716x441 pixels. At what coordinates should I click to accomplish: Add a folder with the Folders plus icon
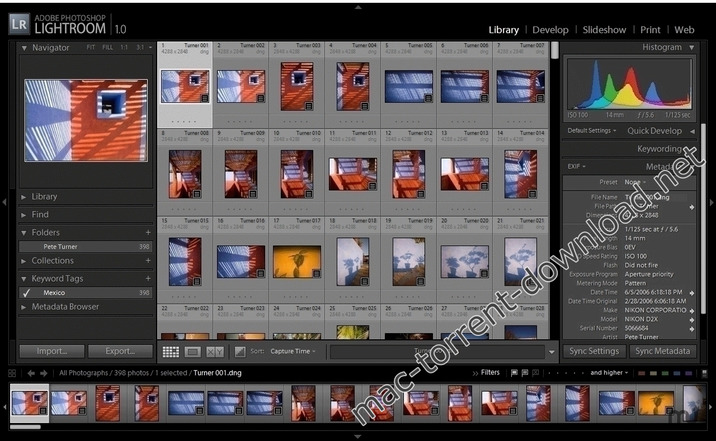(x=148, y=232)
